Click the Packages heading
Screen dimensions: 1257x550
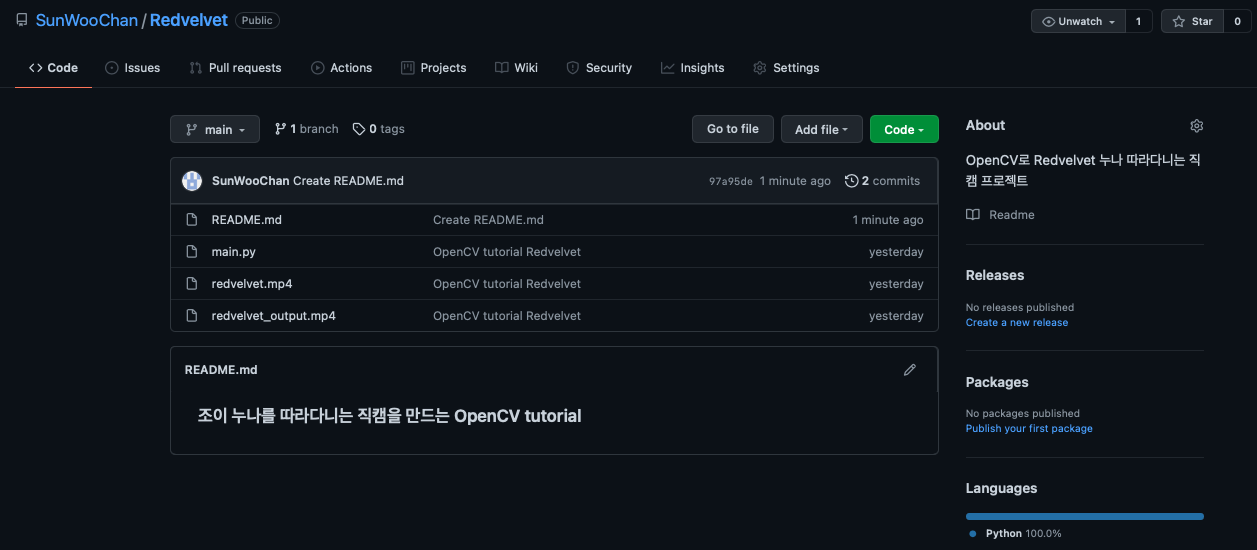[997, 382]
